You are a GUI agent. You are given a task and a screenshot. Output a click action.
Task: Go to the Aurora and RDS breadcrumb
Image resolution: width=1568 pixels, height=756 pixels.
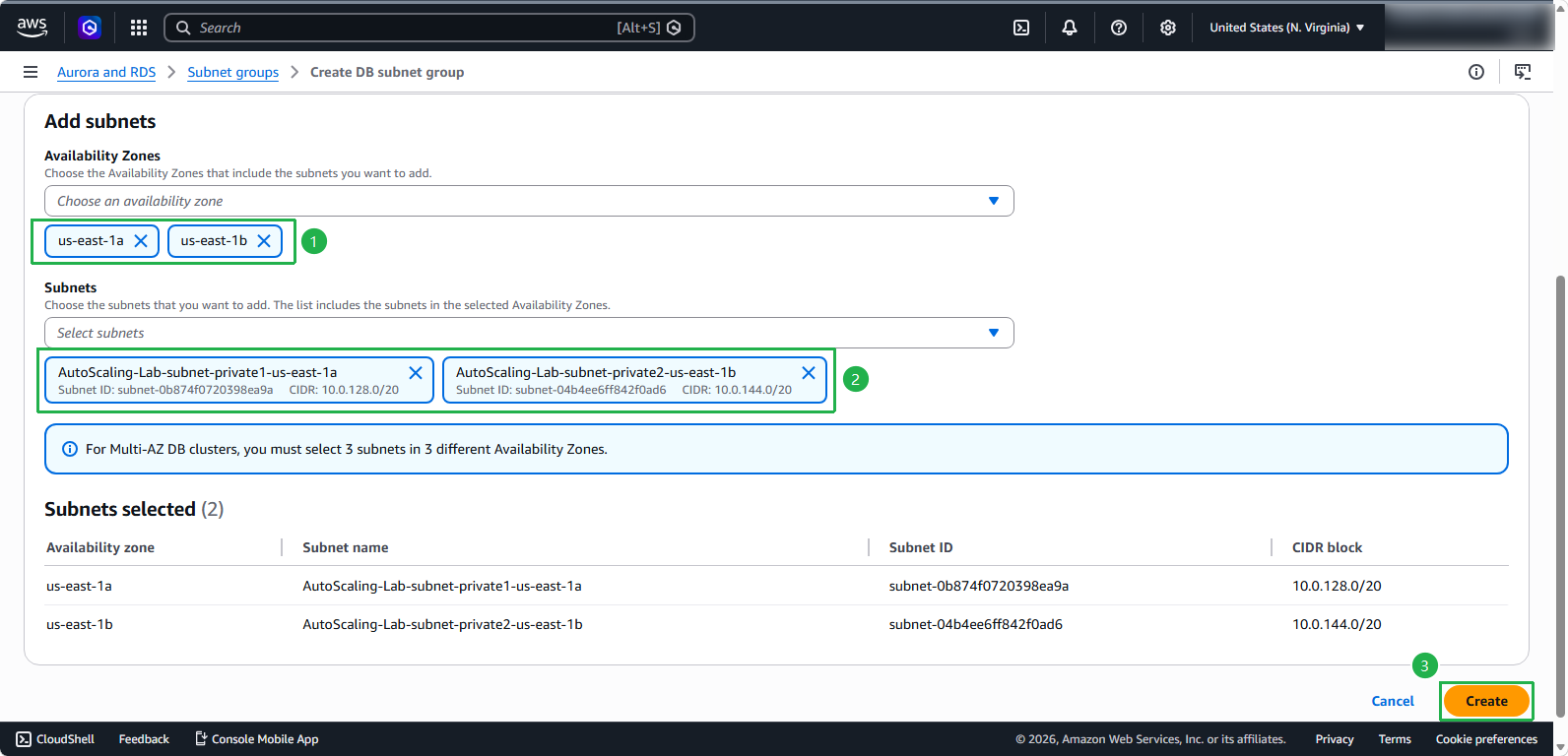click(x=106, y=72)
